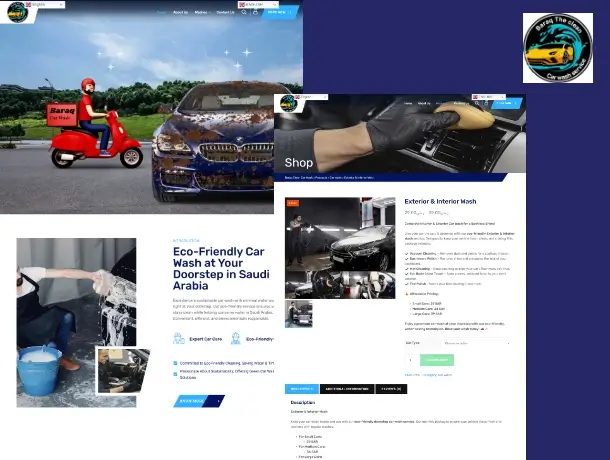Open the Car Type choose-an-option dropdown

[x=477, y=343]
